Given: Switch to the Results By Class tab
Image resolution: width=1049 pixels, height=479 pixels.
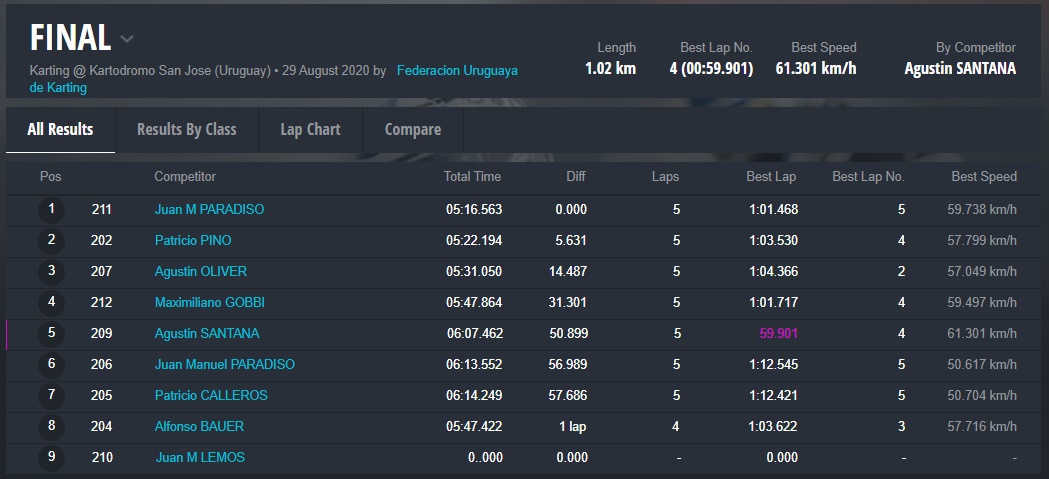Looking at the screenshot, I should pos(186,129).
